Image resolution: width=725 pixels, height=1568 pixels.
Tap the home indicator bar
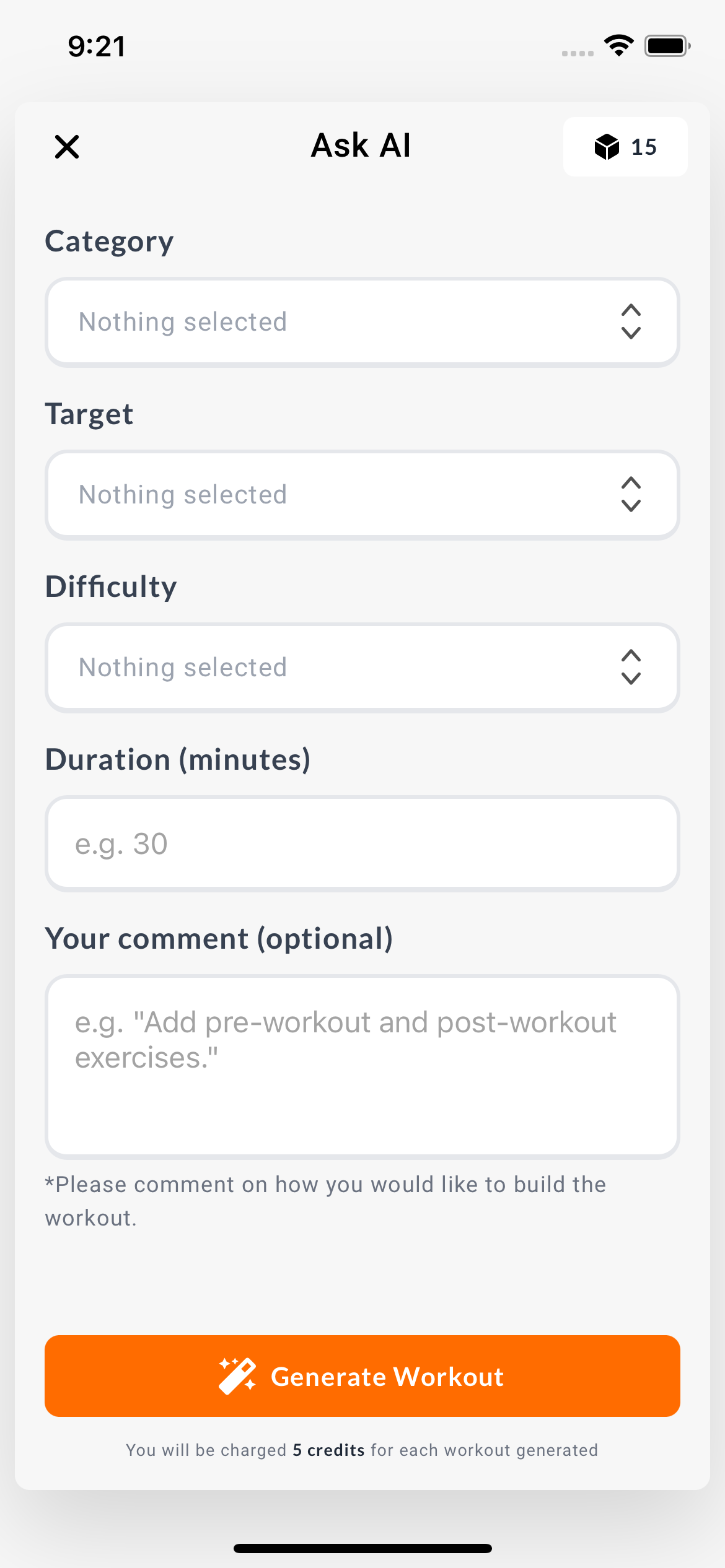click(362, 1548)
